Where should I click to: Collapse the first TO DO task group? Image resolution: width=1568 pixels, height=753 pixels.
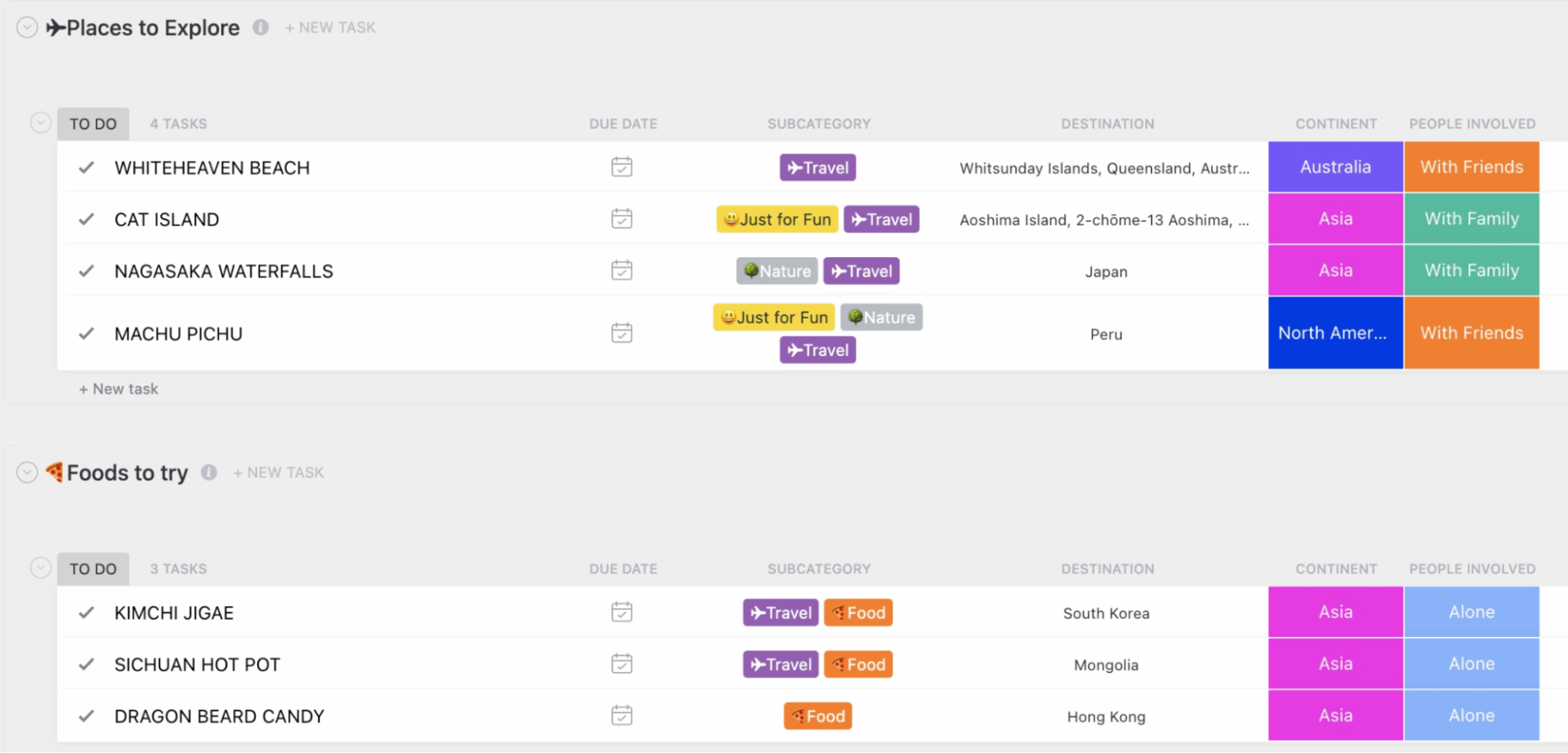pyautogui.click(x=40, y=123)
